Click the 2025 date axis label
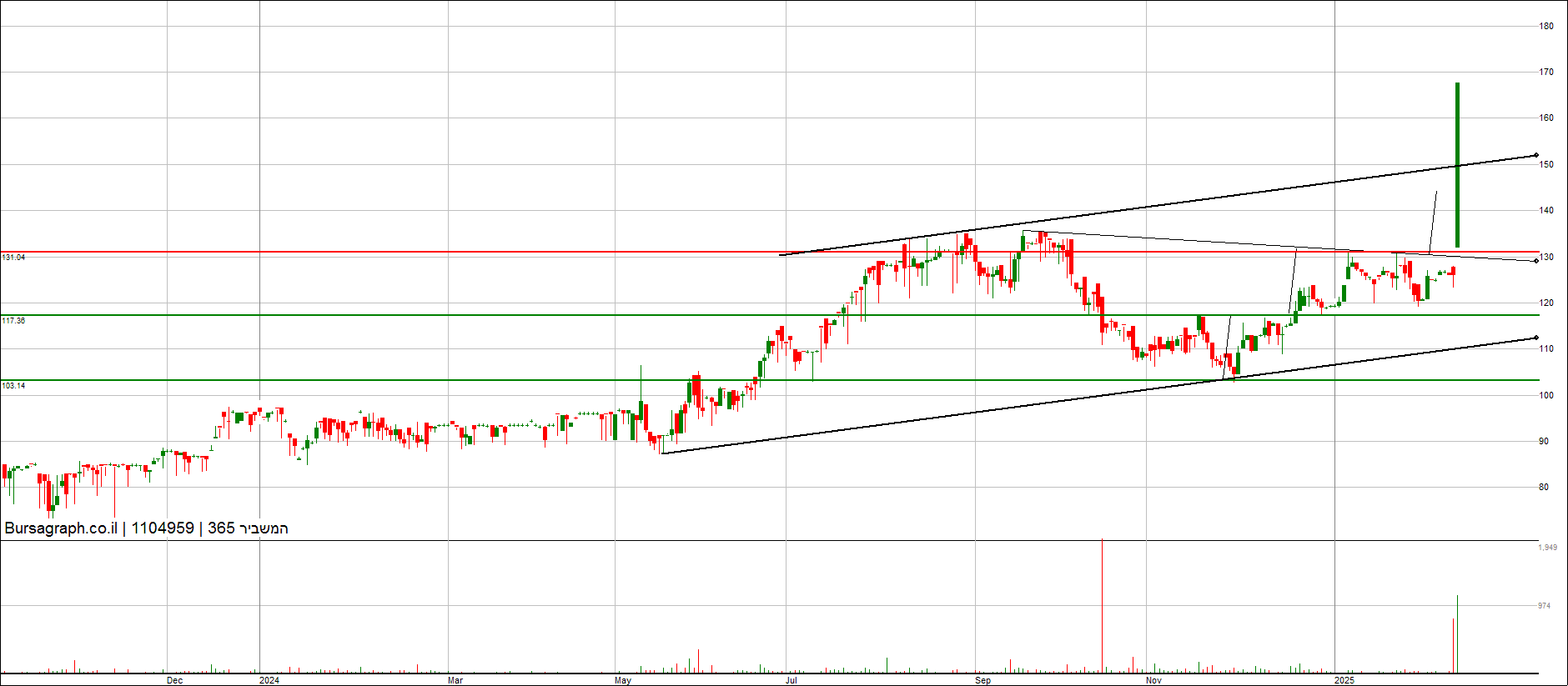1568x686 pixels. [x=1344, y=680]
